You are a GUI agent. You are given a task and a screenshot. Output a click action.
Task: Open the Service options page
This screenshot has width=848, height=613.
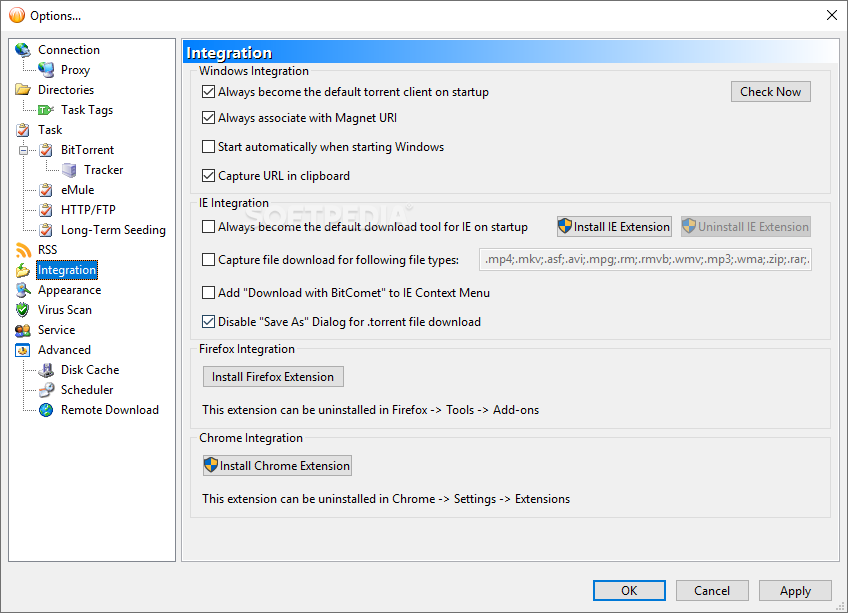(56, 330)
